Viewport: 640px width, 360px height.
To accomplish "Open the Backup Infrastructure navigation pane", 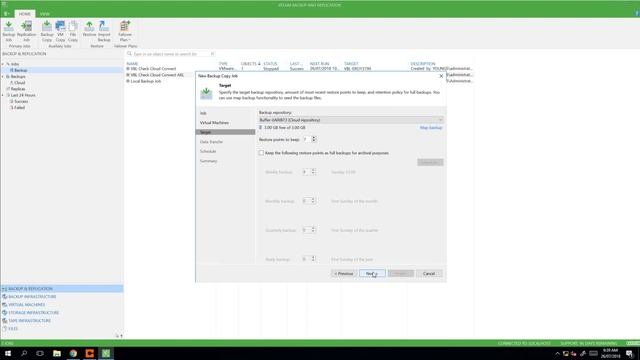I will pyautogui.click(x=62, y=297).
